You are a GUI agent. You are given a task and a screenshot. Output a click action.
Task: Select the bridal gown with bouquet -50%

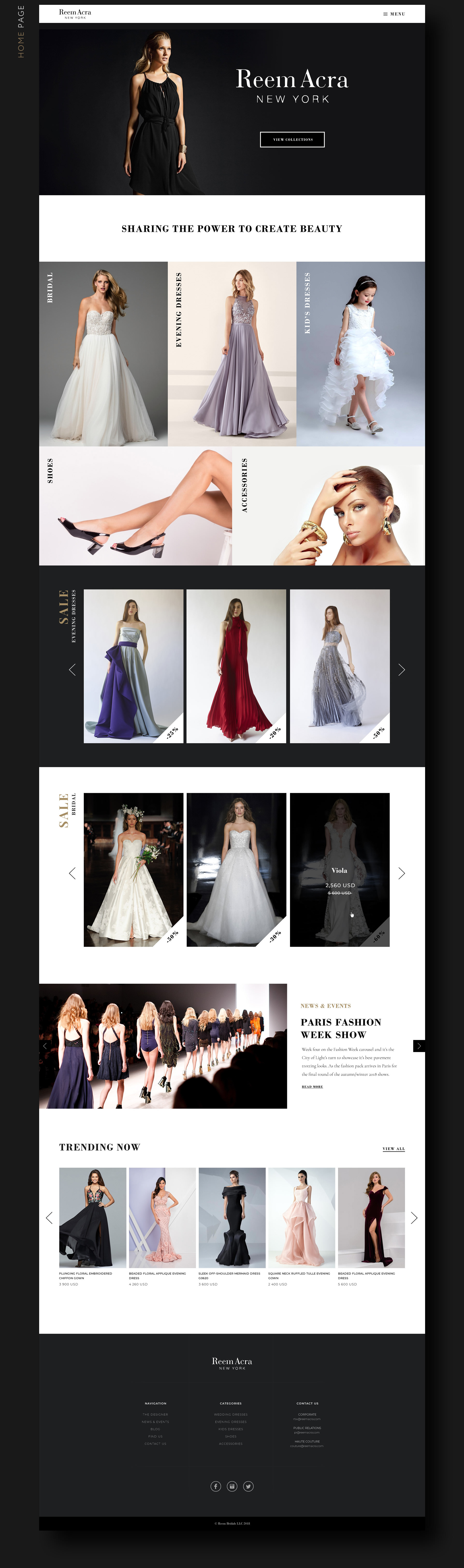[133, 869]
